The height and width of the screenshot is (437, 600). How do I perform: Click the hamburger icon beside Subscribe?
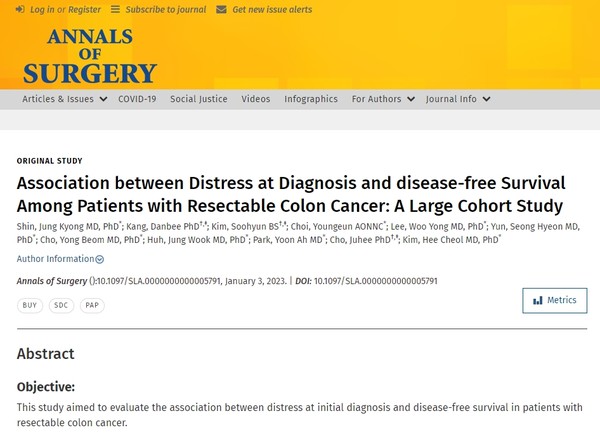115,9
